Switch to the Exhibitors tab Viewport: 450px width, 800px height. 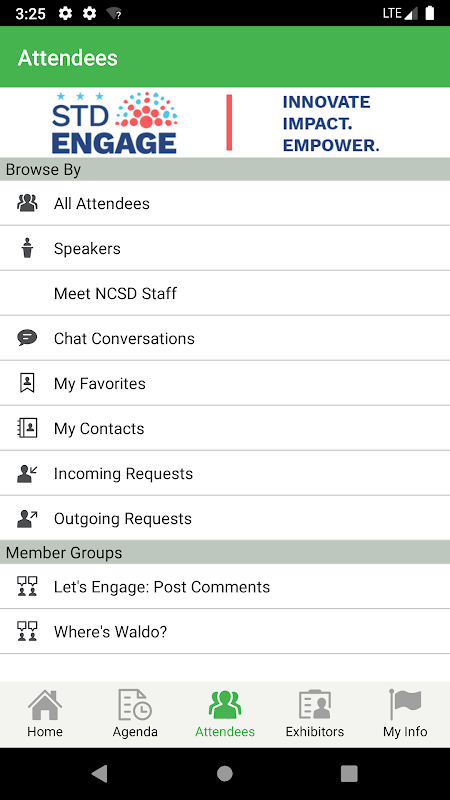point(315,714)
